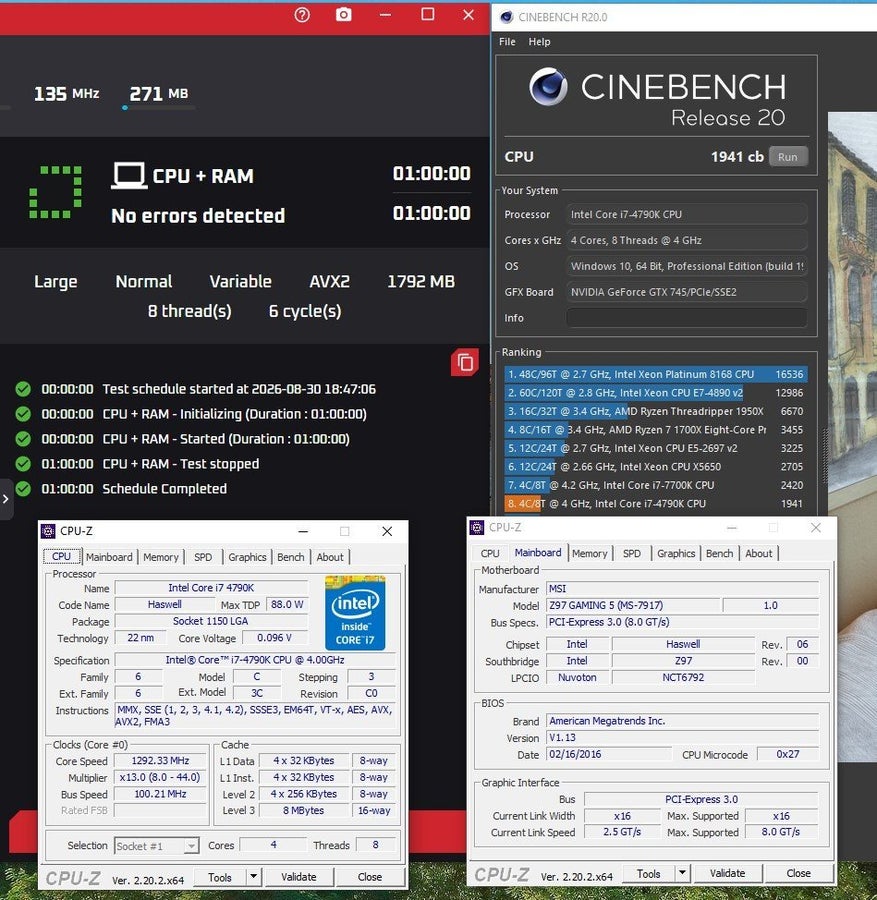Select the Xeon E7-4890 v2 ranking row
877x900 pixels.
coord(655,393)
